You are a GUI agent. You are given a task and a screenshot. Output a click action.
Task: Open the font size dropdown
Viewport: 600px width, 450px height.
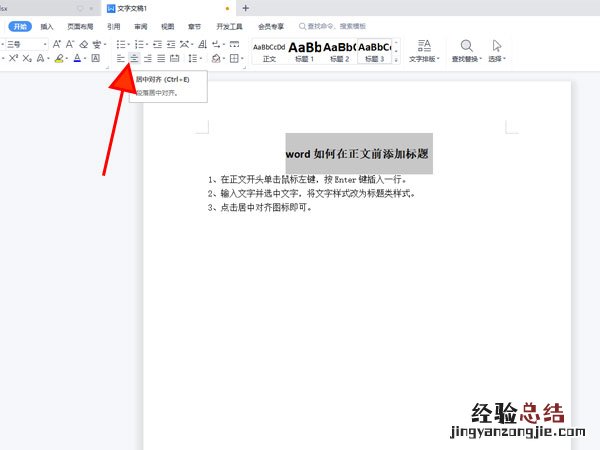[46, 44]
